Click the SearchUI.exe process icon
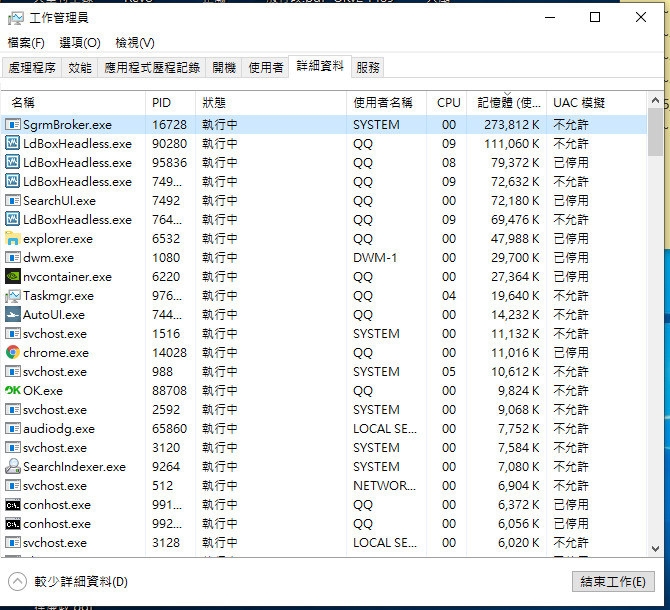The width and height of the screenshot is (670, 610). pyautogui.click(x=12, y=201)
